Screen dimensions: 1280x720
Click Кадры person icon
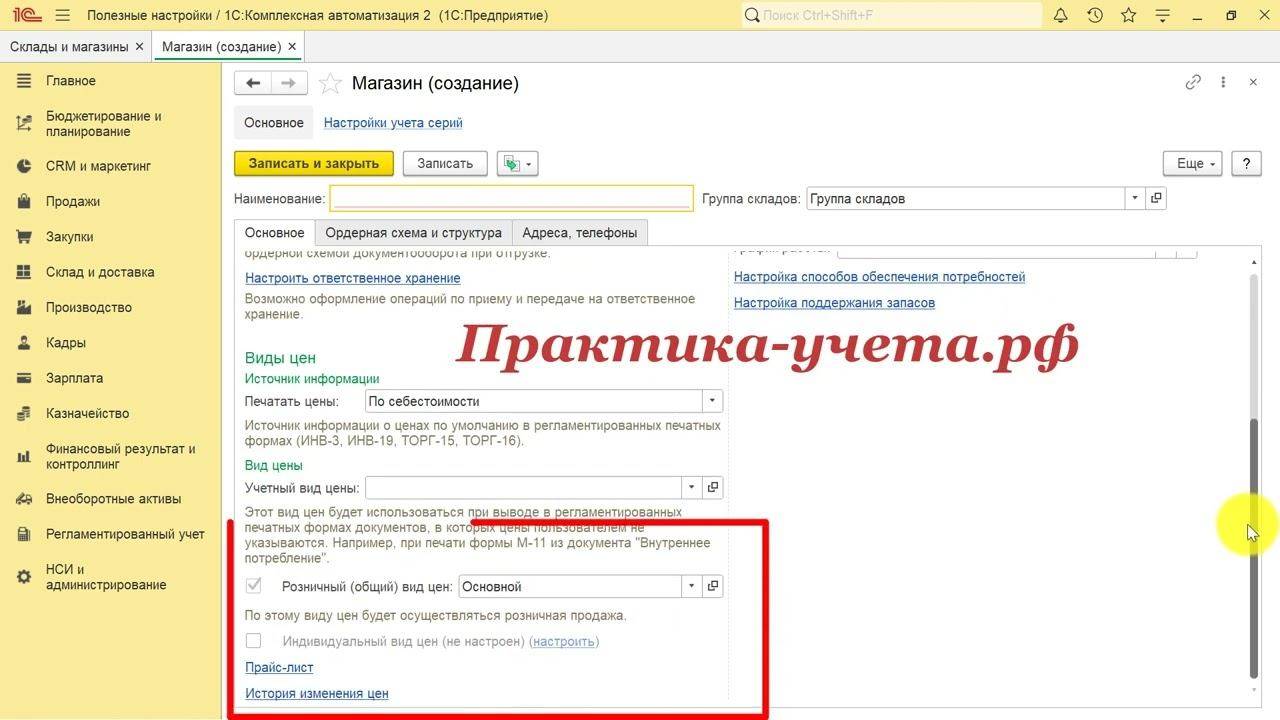[25, 343]
